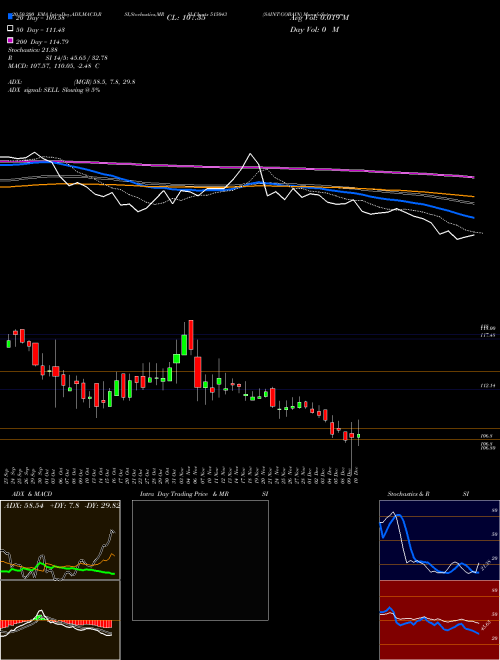Screen dimensions: 500x660
Task: Click the 'CL: 107.35' closing price
Action: click(186, 18)
